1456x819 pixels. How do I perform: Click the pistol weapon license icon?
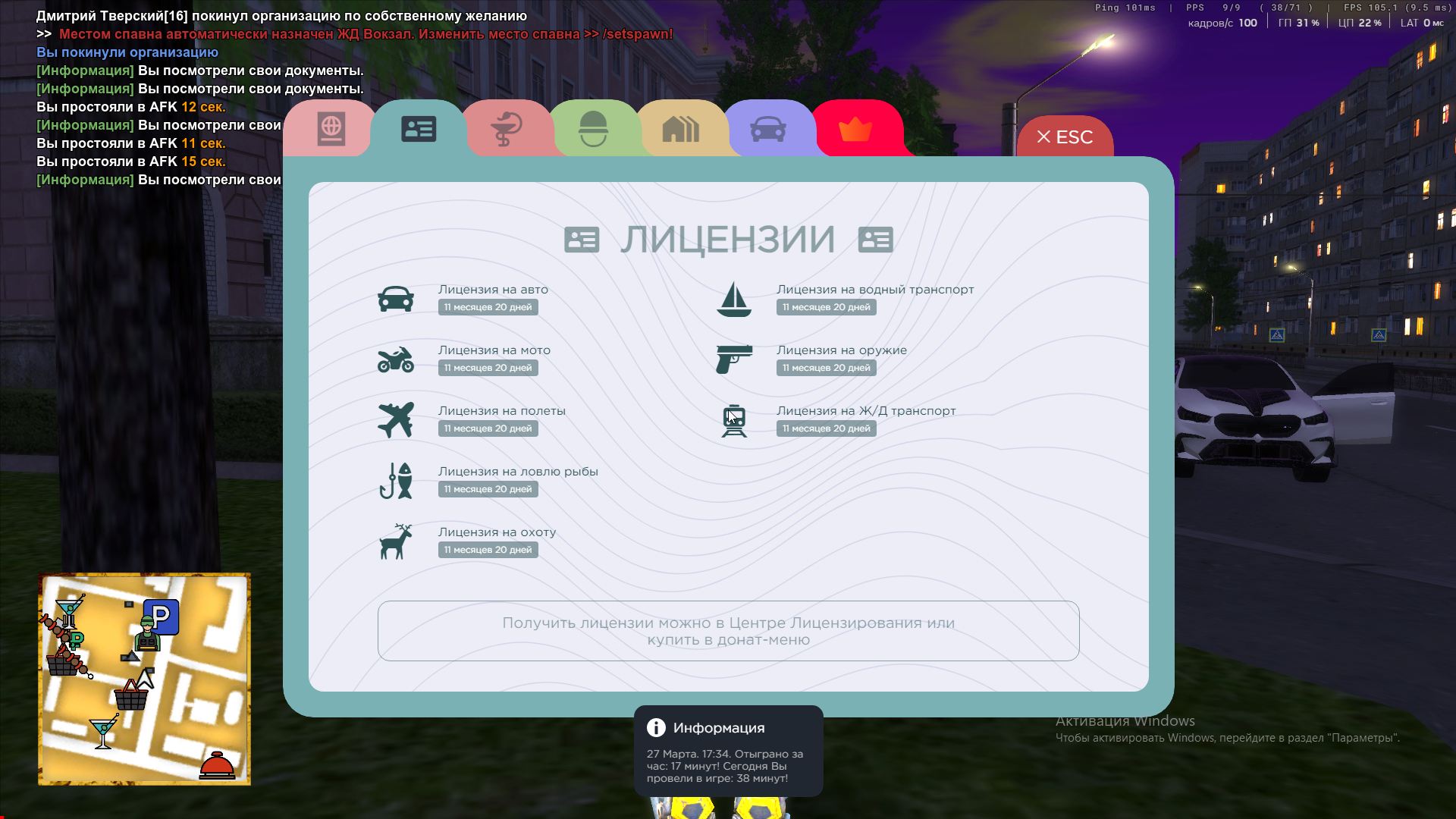733,359
